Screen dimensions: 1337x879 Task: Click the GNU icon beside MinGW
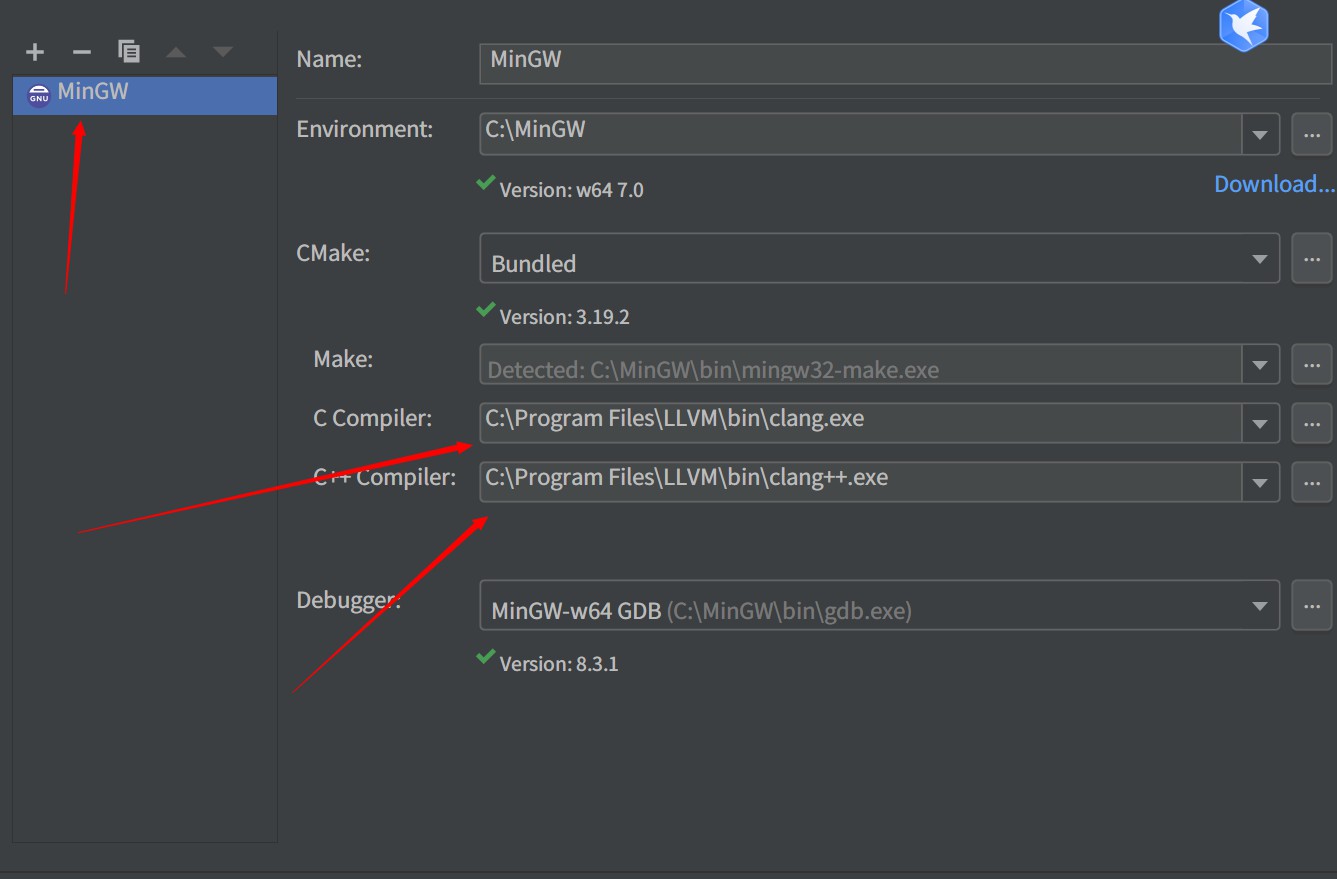[x=38, y=96]
